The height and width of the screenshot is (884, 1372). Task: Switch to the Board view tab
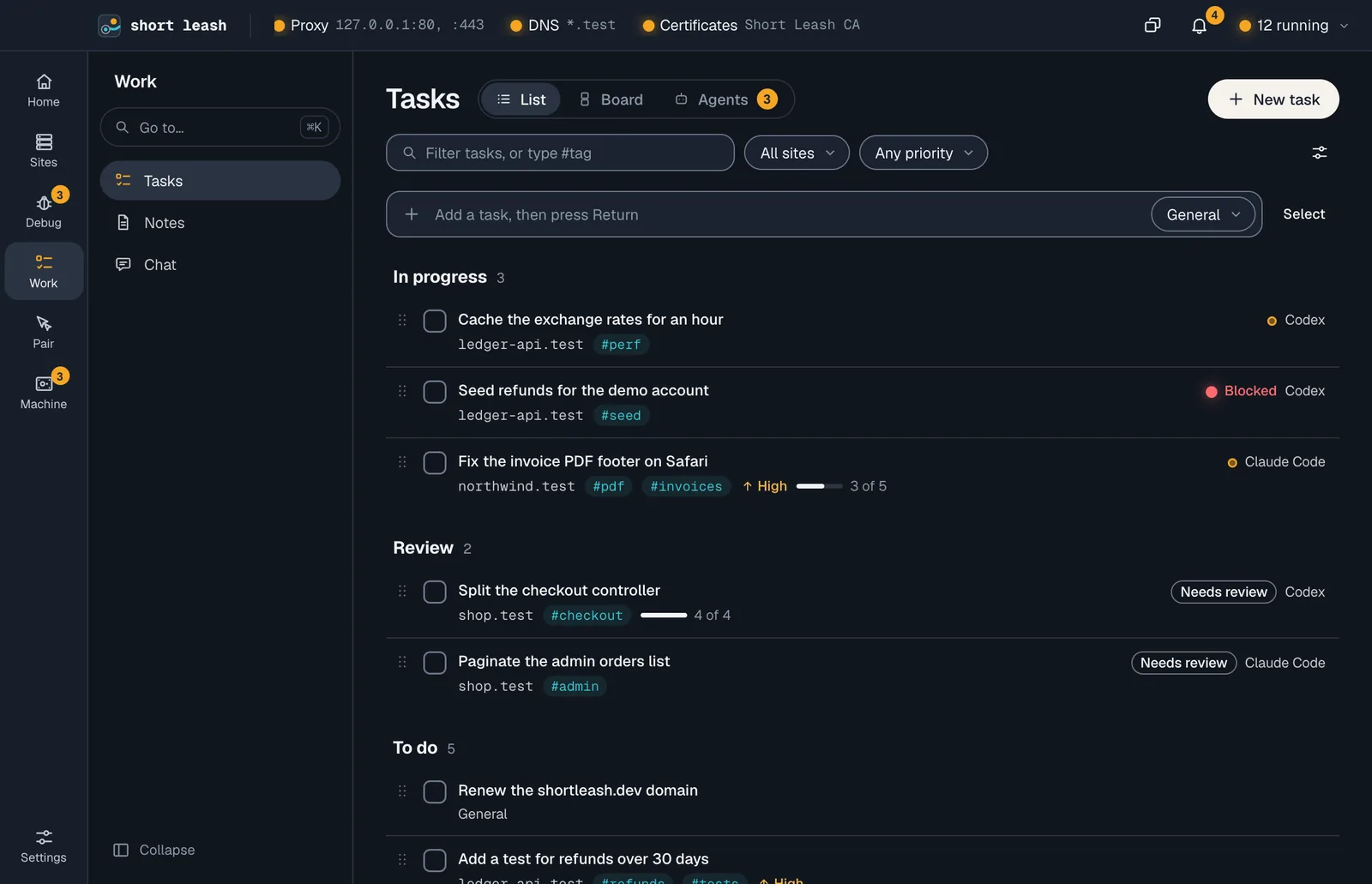[x=611, y=99]
